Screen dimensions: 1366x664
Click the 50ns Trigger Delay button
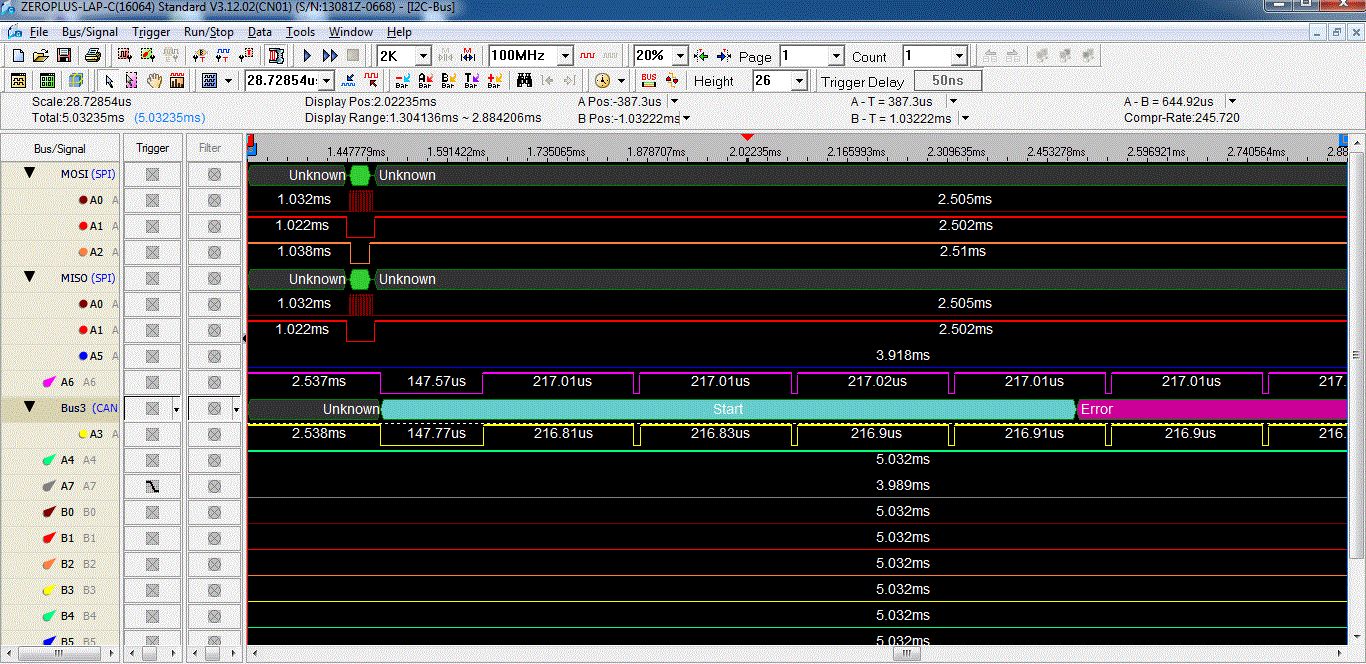click(x=947, y=81)
